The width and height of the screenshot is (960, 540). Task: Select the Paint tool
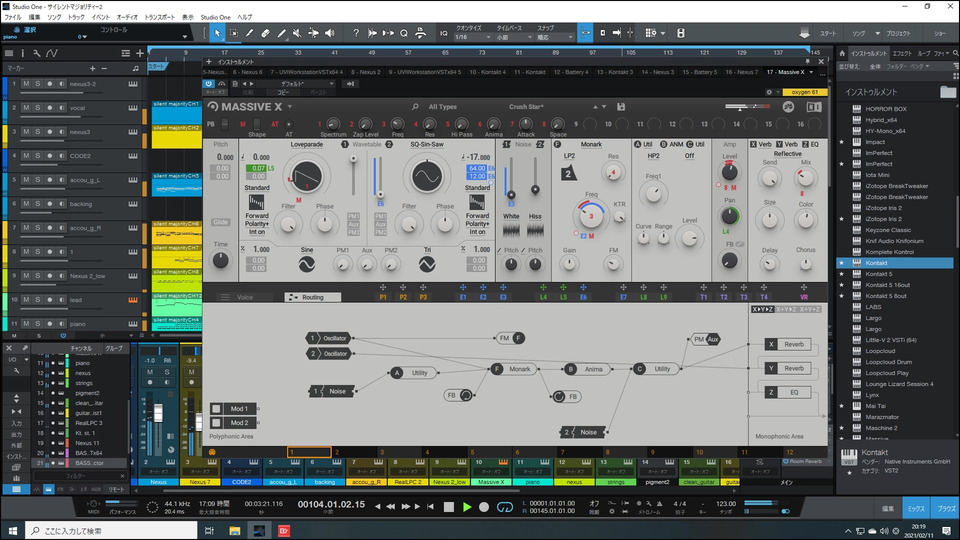pyautogui.click(x=281, y=33)
